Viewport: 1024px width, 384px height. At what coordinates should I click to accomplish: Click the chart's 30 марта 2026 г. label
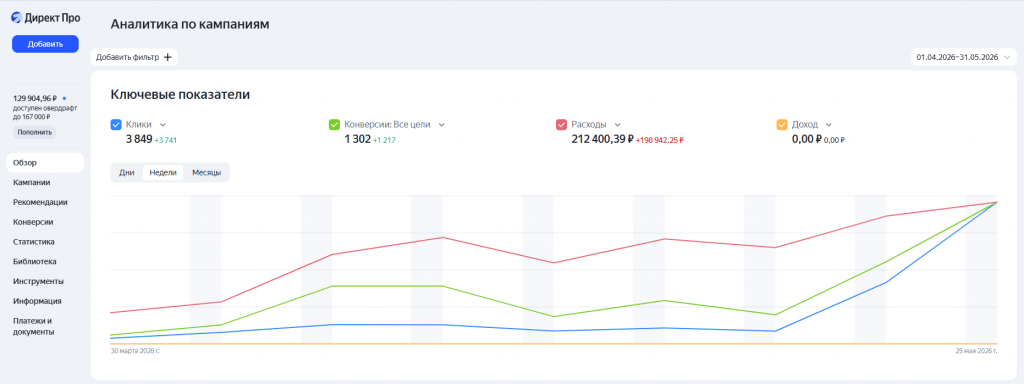pyautogui.click(x=135, y=351)
